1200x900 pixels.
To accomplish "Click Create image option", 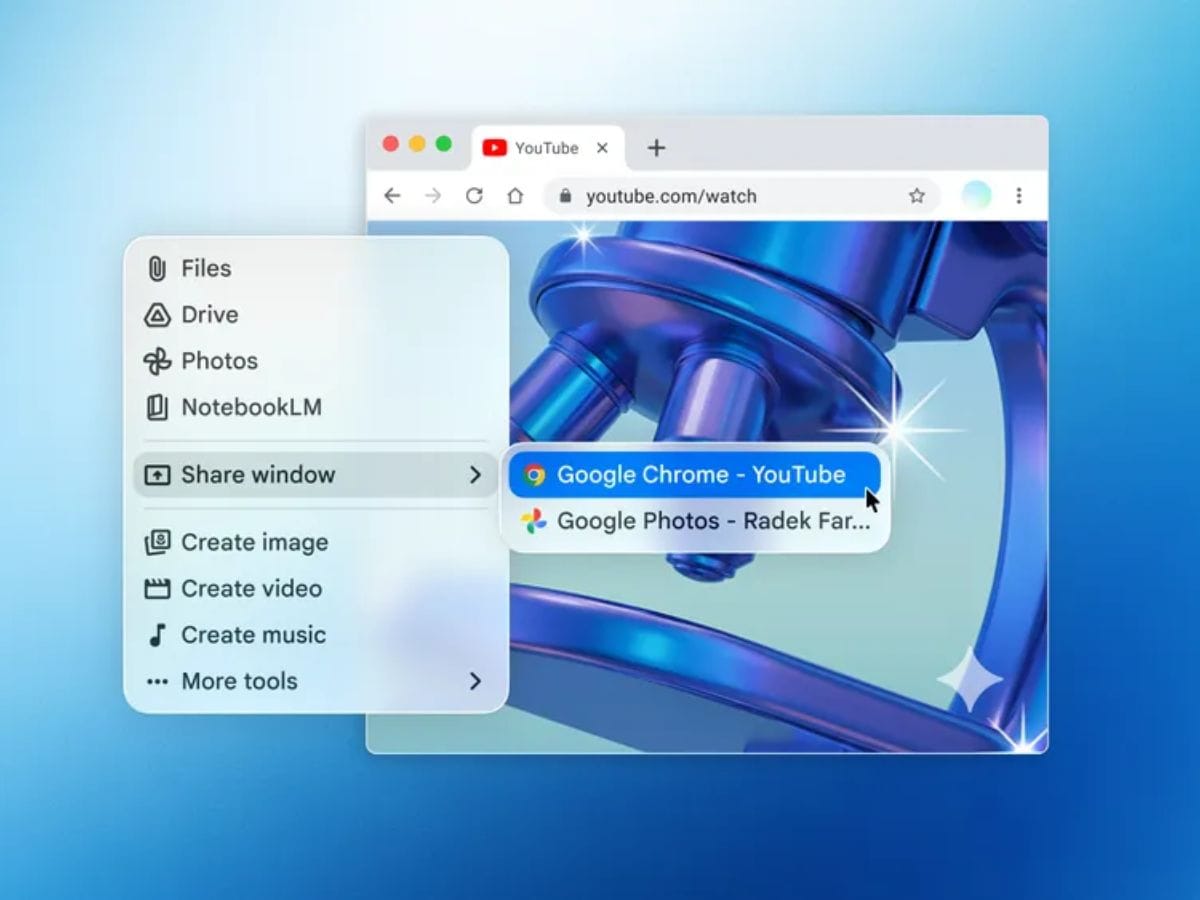I will (253, 543).
